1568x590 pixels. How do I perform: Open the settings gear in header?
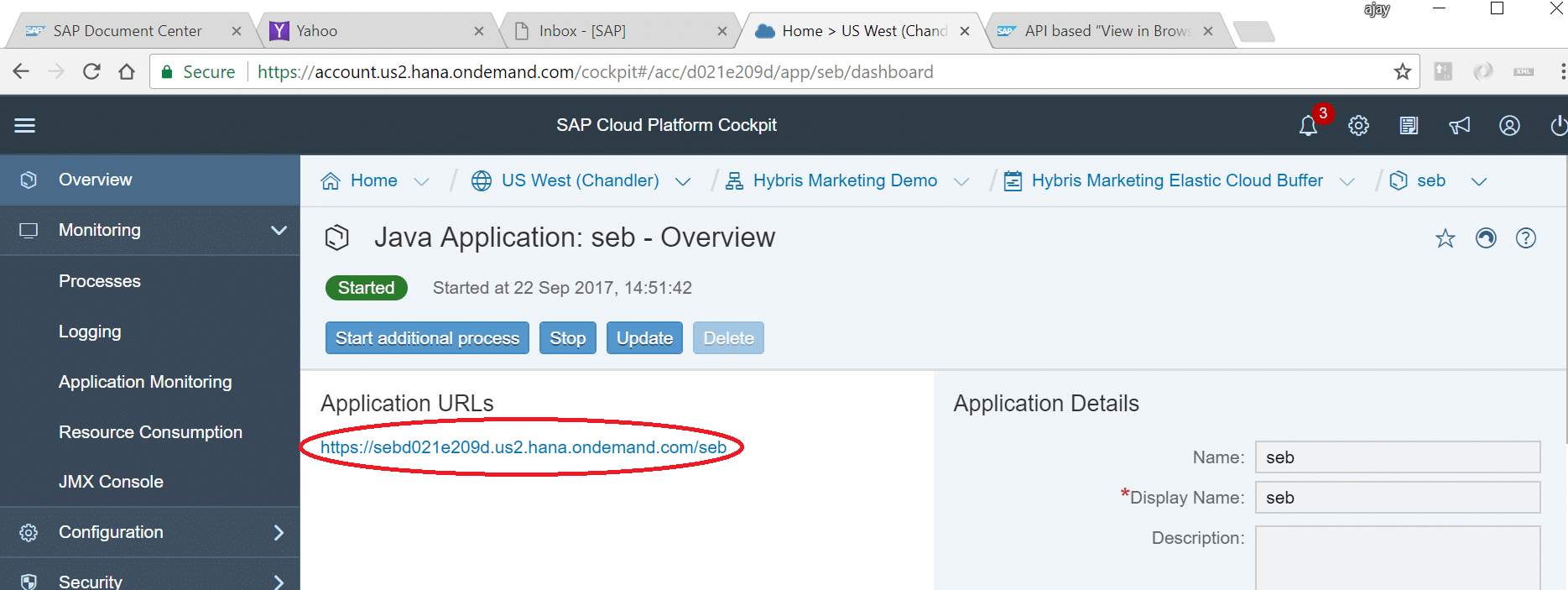pyautogui.click(x=1358, y=126)
